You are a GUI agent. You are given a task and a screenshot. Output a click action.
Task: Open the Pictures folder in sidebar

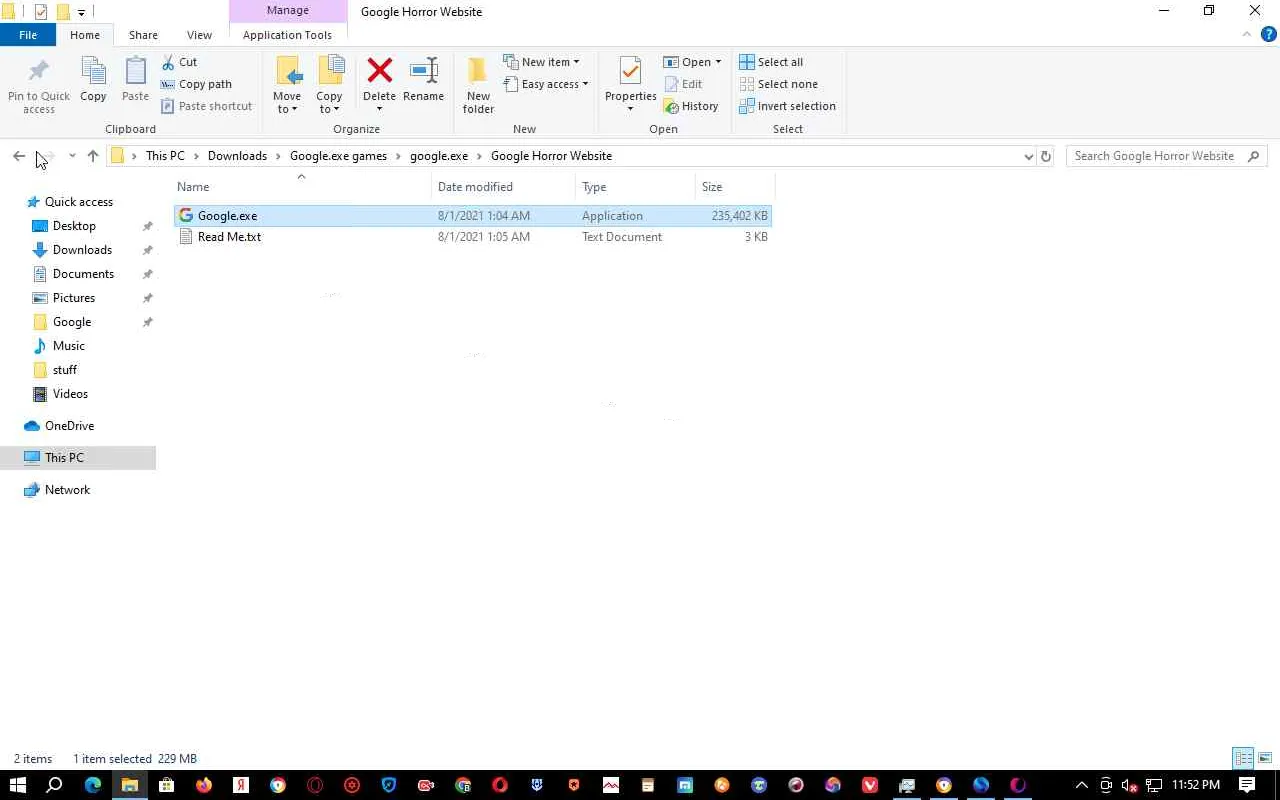point(75,298)
